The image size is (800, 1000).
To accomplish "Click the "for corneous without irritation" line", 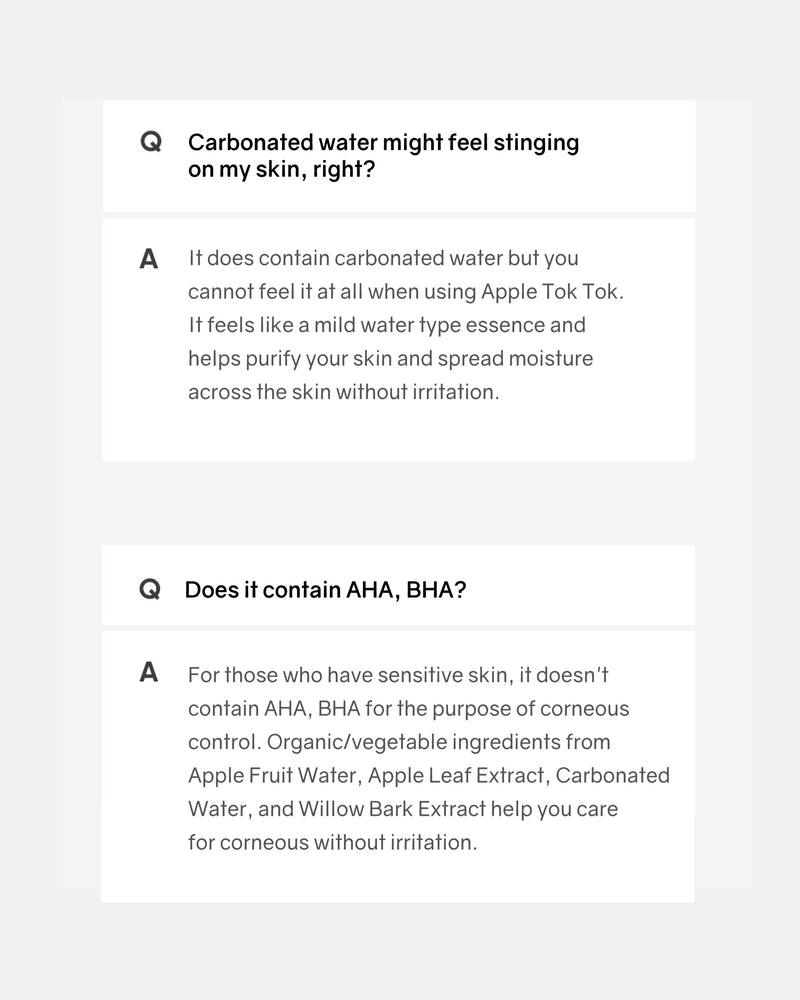I will [x=332, y=842].
